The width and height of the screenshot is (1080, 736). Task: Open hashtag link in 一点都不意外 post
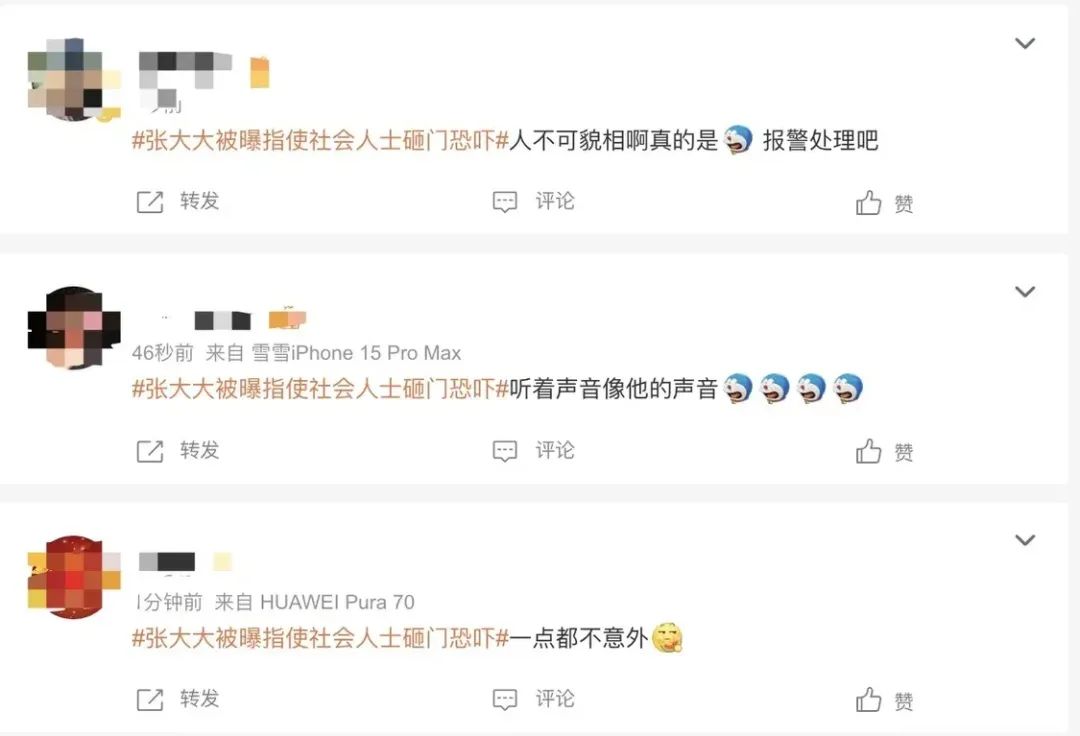(x=320, y=638)
